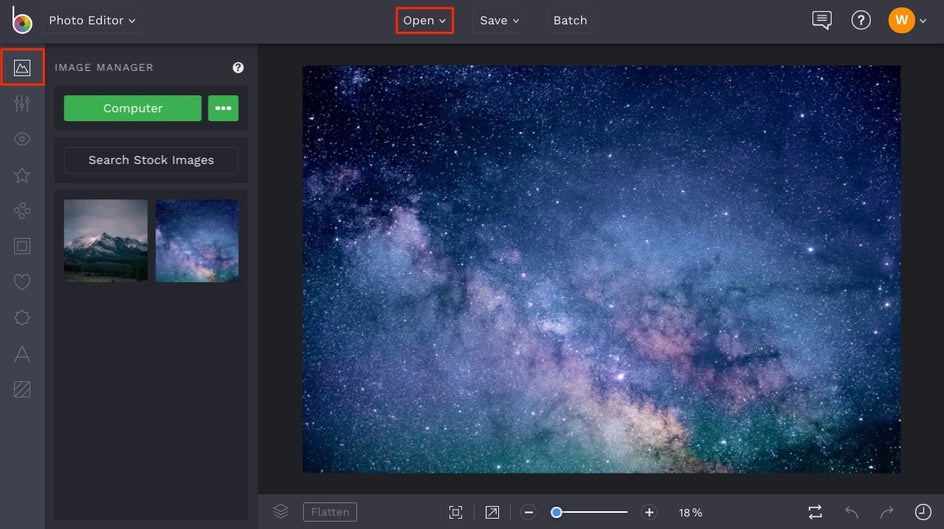Open the Text tool panel
This screenshot has width=944, height=529.
(x=22, y=354)
